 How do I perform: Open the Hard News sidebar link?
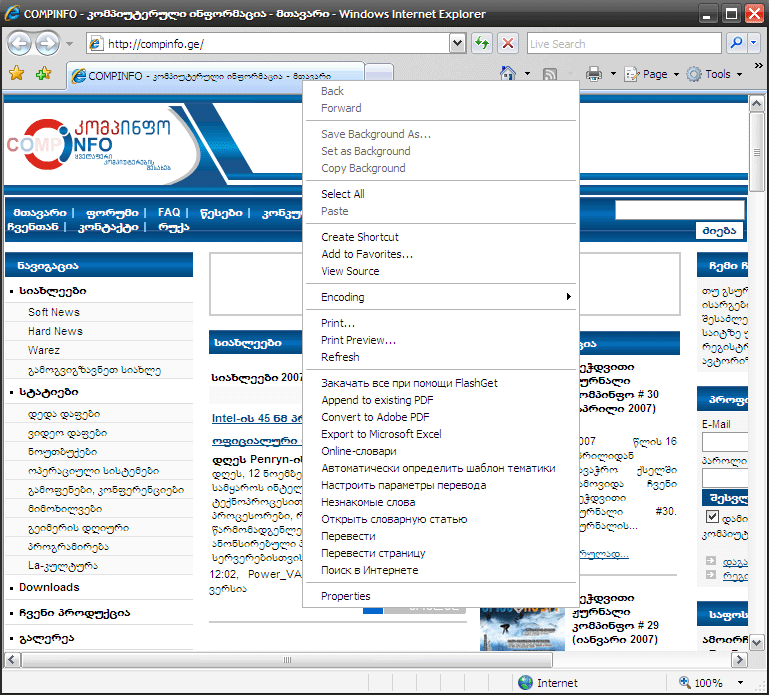point(55,331)
